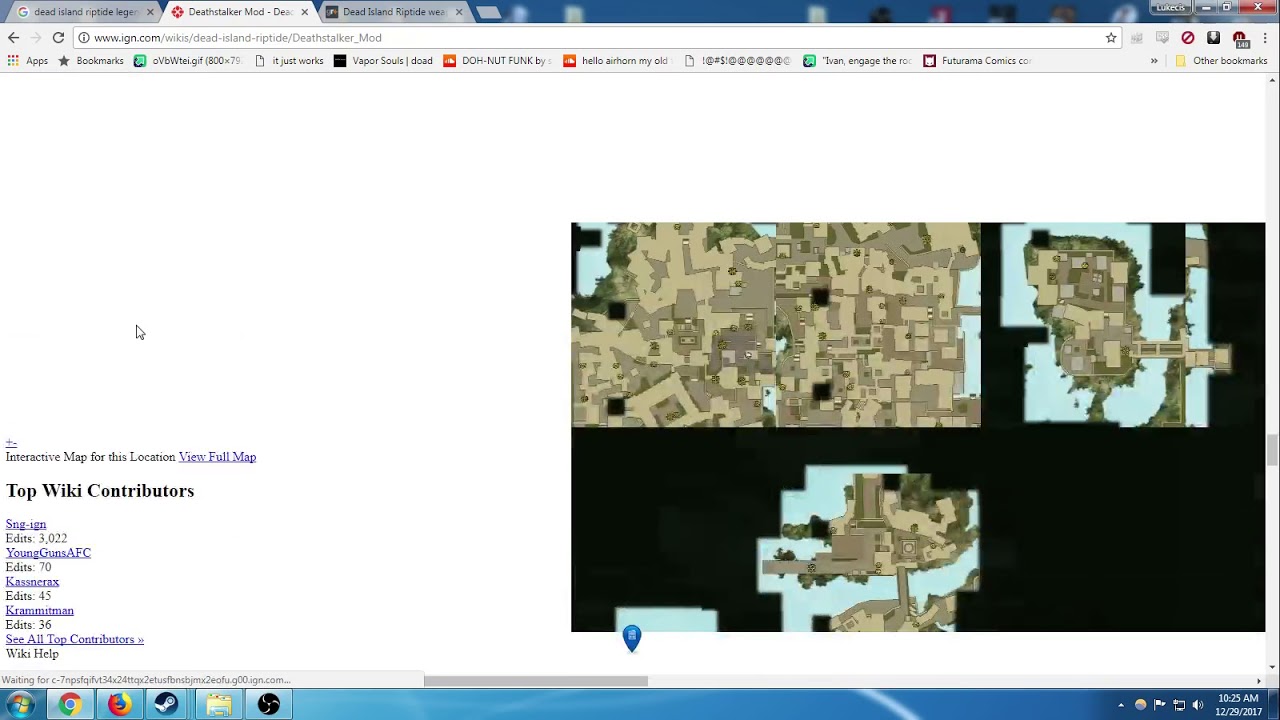1280x720 pixels.
Task: Close the Deathstalker Mod tab
Action: pos(305,12)
